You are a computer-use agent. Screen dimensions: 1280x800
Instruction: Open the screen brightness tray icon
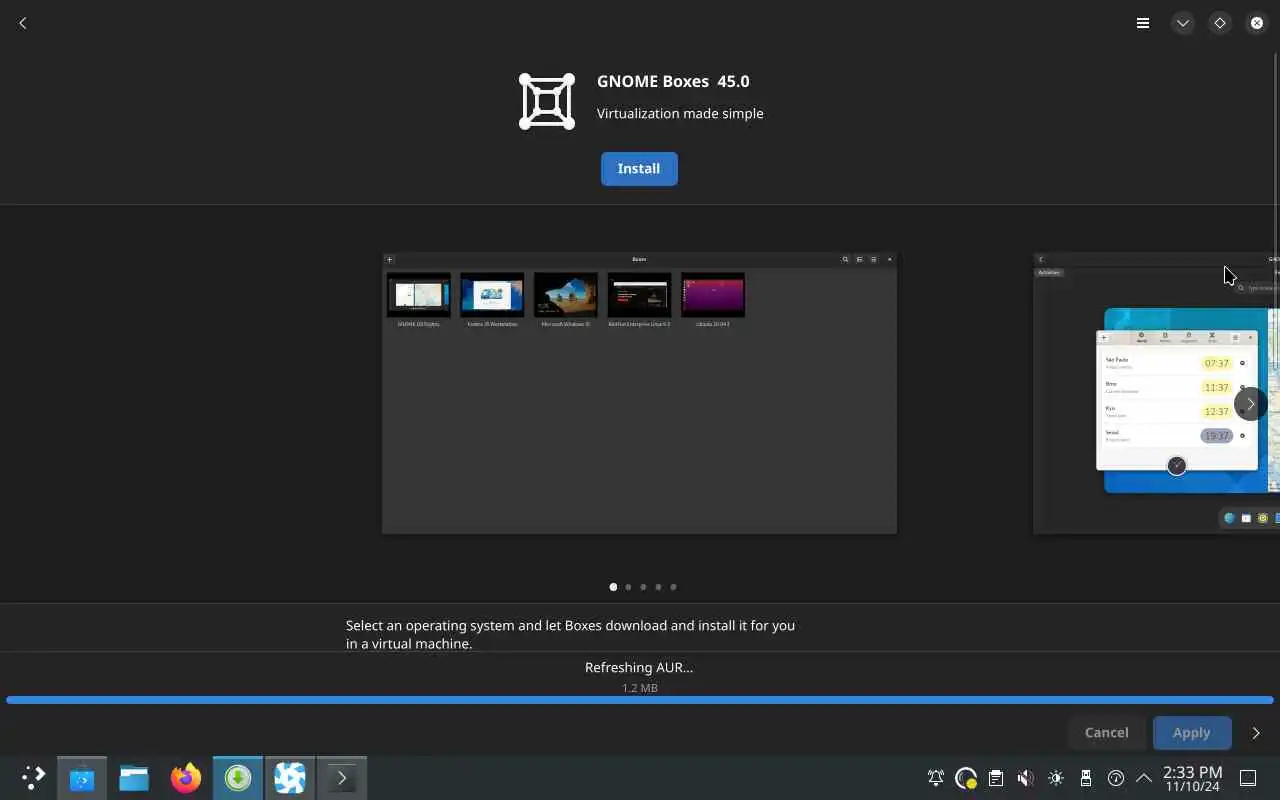[1056, 778]
